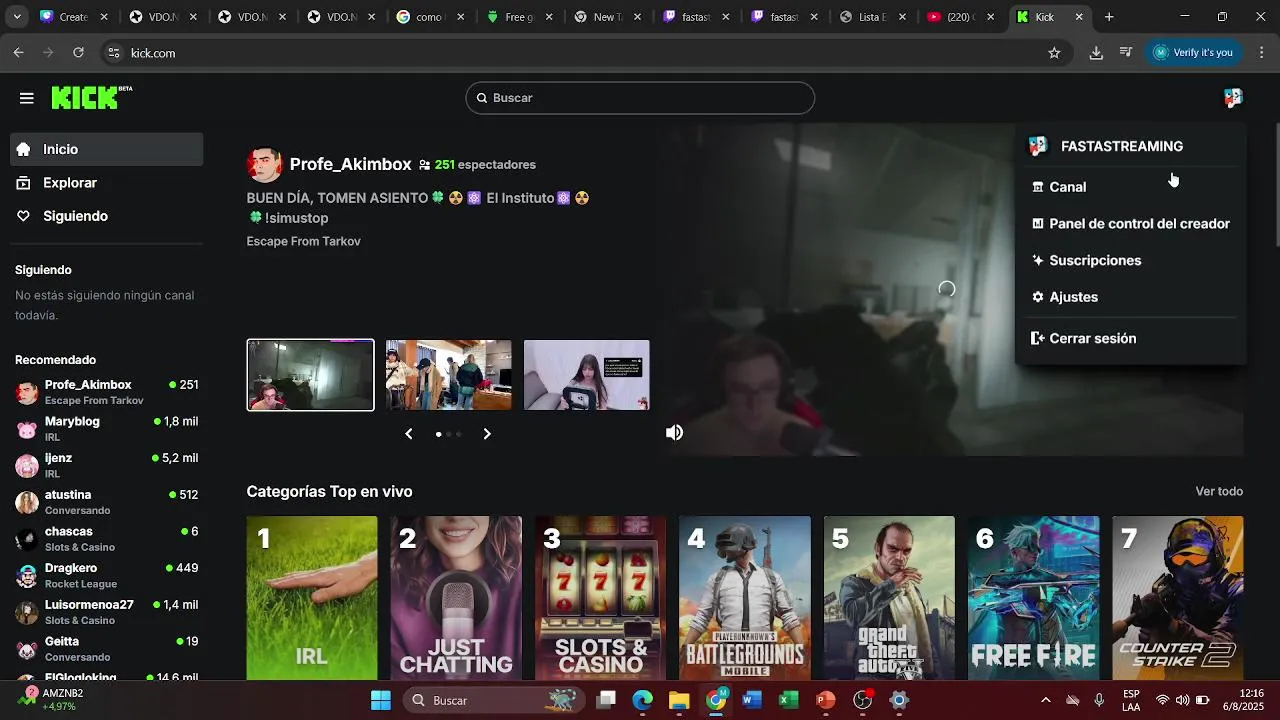Go back in browser history
The height and width of the screenshot is (720, 1280).
18,53
